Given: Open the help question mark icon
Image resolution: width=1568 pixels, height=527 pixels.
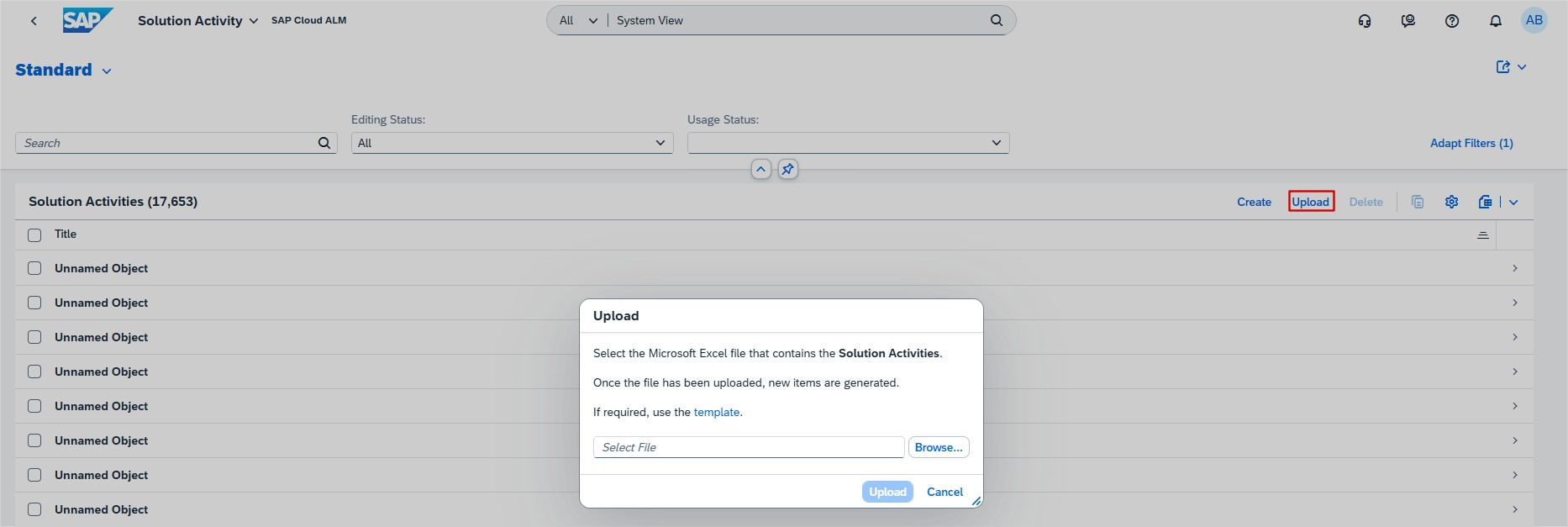Looking at the screenshot, I should pos(1452,21).
